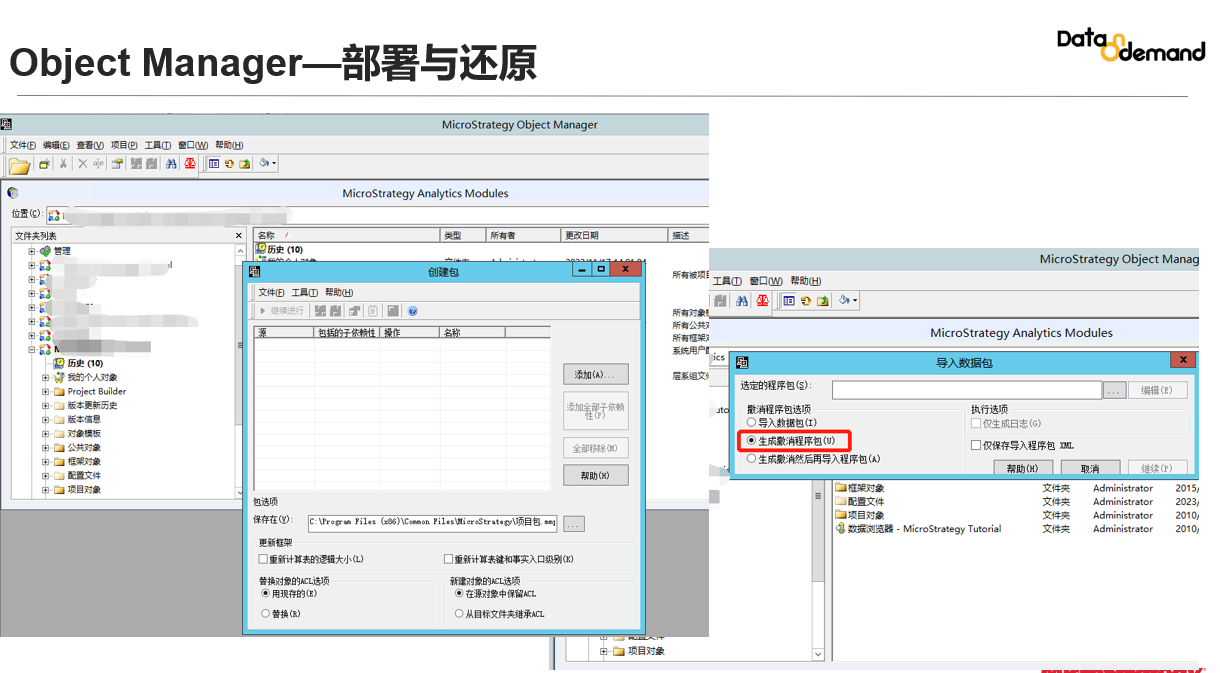1220x673 pixels.
Task: Expand the 管理 tree node
Action: pyautogui.click(x=31, y=251)
